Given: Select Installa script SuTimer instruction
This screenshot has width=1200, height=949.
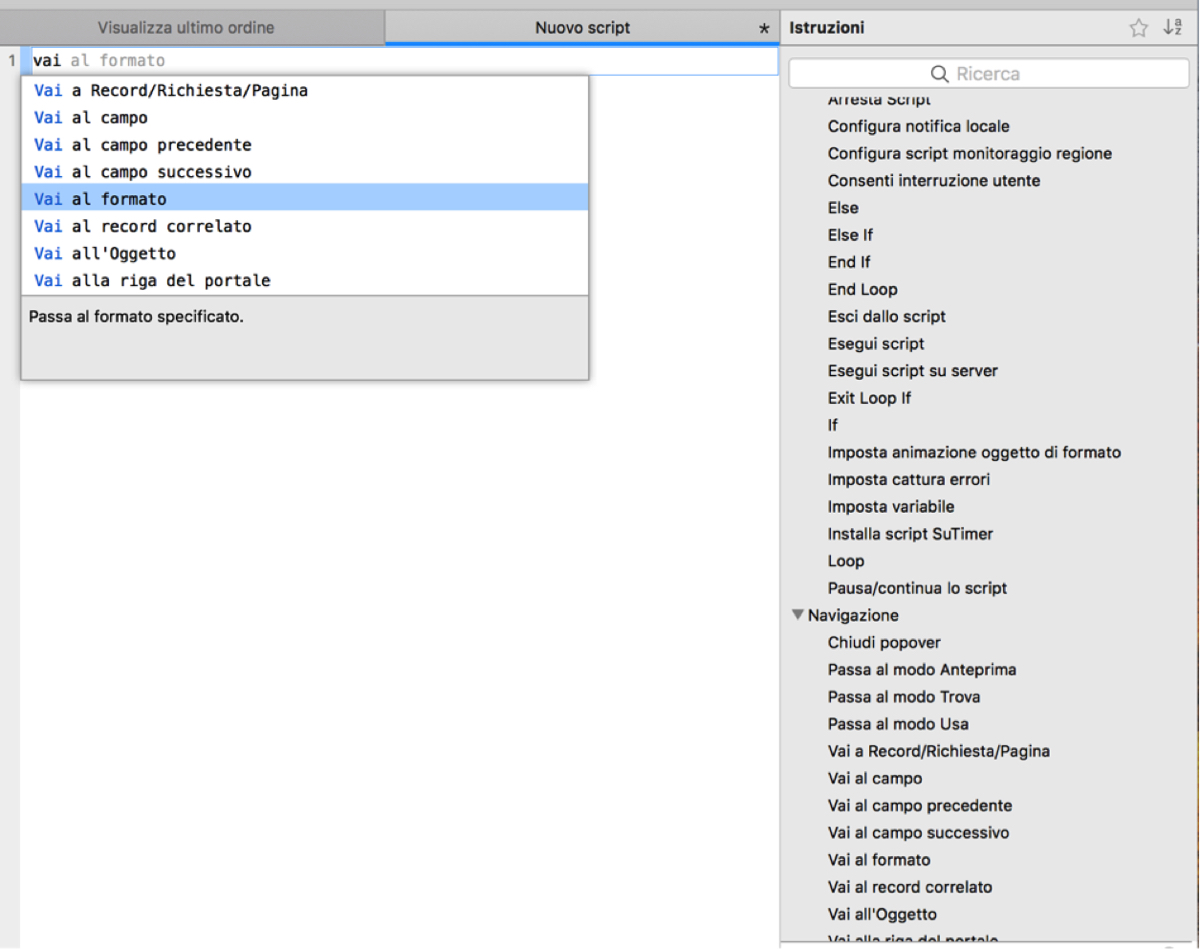Looking at the screenshot, I should coord(910,533).
